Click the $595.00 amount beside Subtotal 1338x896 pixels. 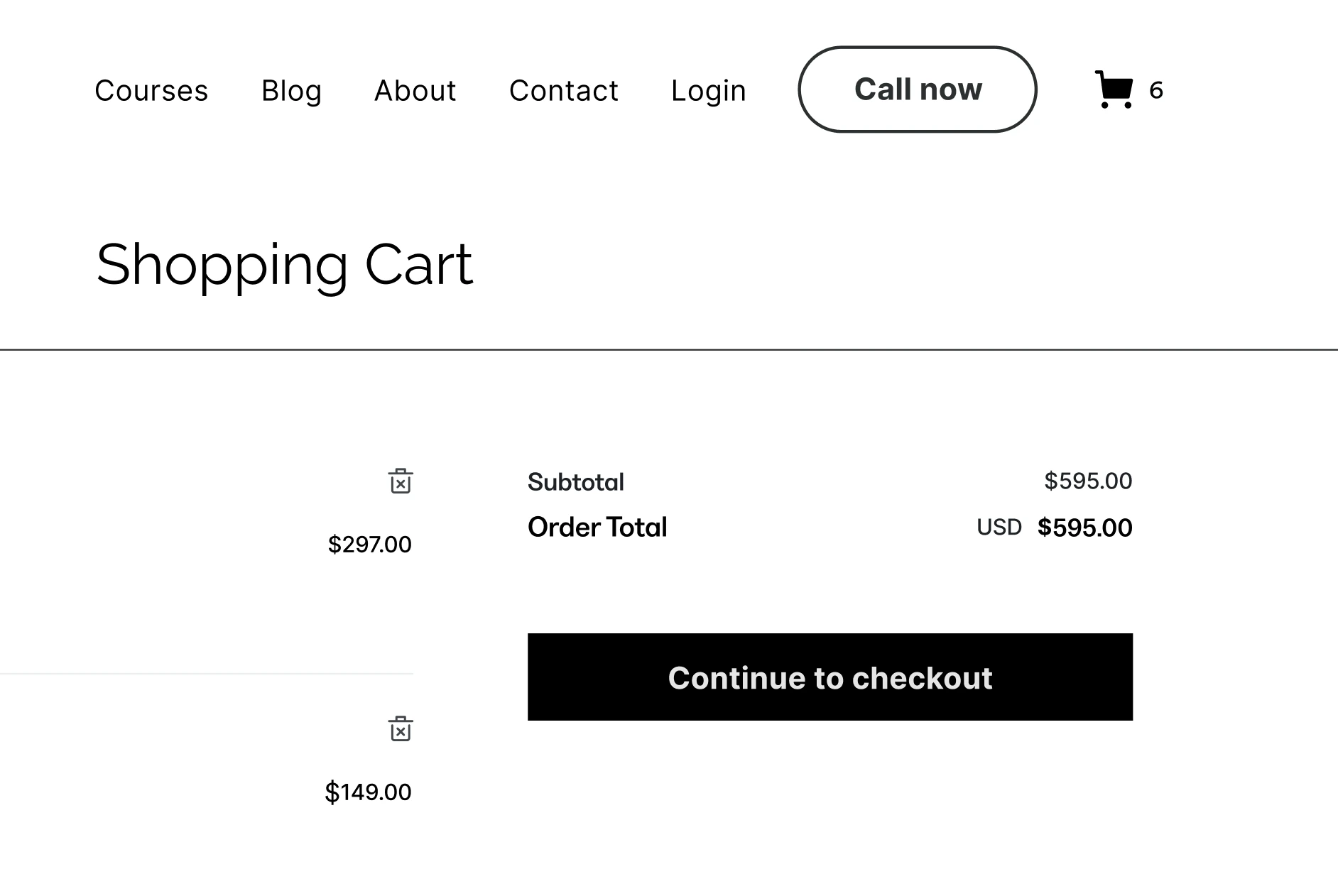(x=1087, y=481)
